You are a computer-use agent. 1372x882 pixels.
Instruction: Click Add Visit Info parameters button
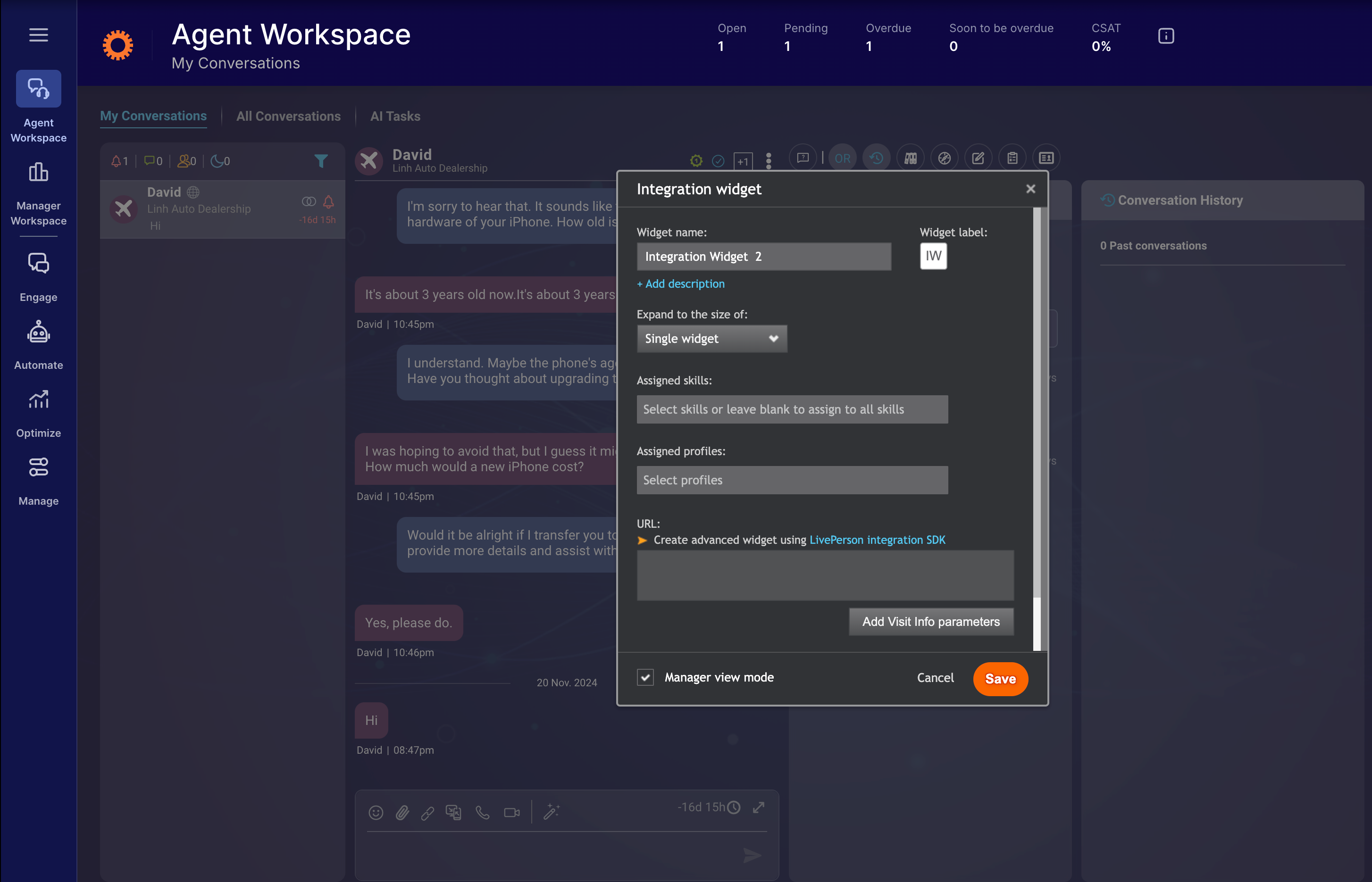[x=931, y=622]
